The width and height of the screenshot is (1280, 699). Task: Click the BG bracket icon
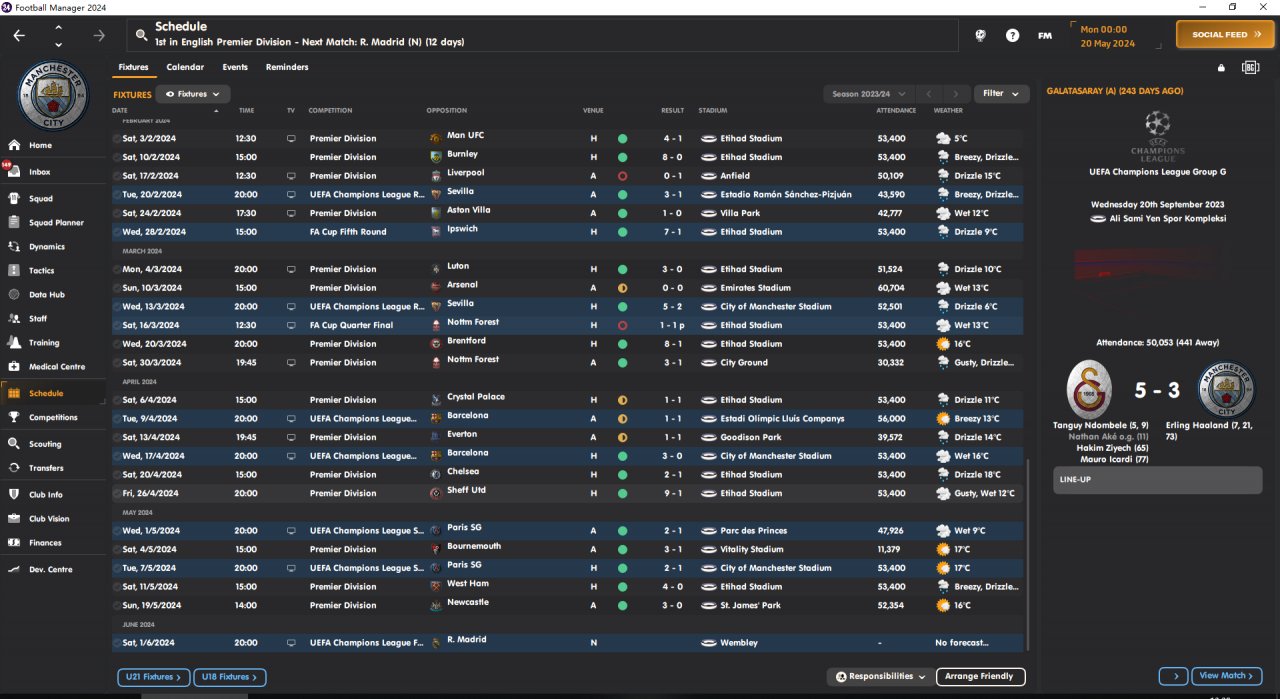(x=1250, y=67)
